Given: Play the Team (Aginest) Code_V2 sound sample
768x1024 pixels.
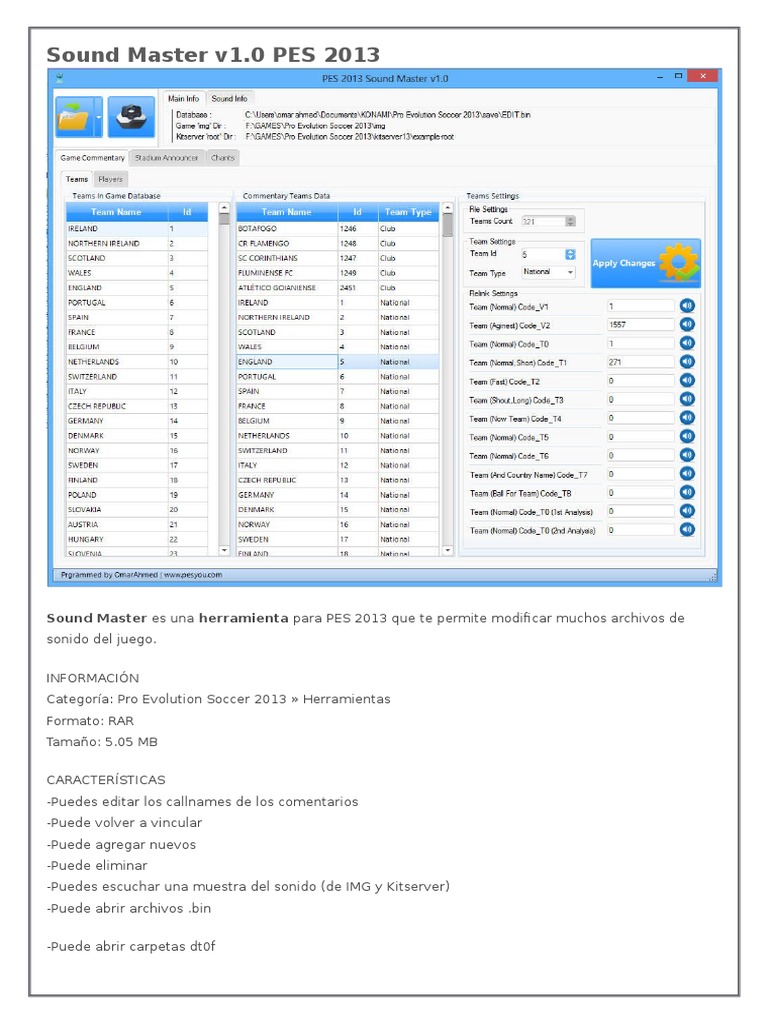Looking at the screenshot, I should pyautogui.click(x=687, y=325).
